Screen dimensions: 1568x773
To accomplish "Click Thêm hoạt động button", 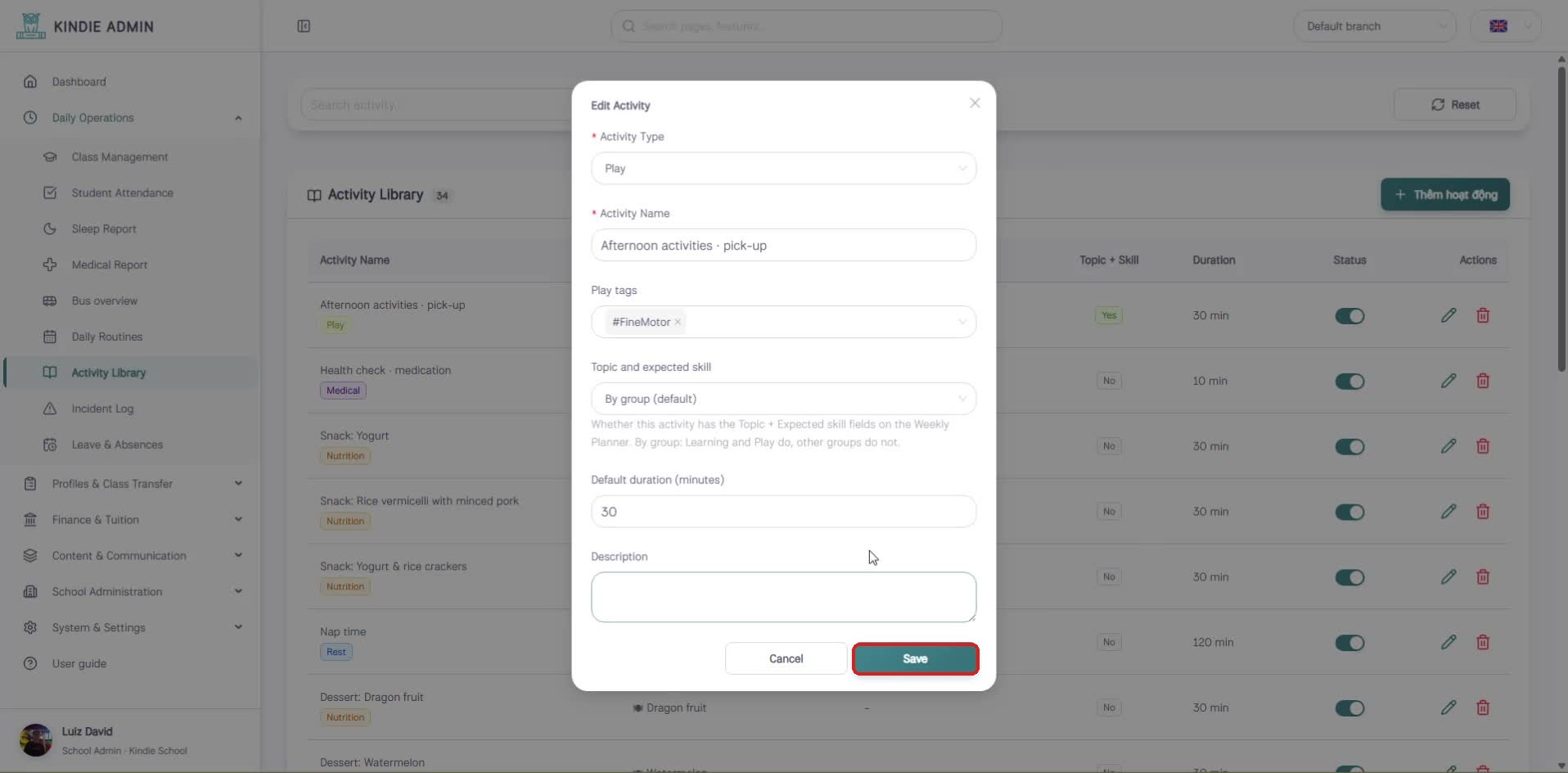I will click(1444, 195).
